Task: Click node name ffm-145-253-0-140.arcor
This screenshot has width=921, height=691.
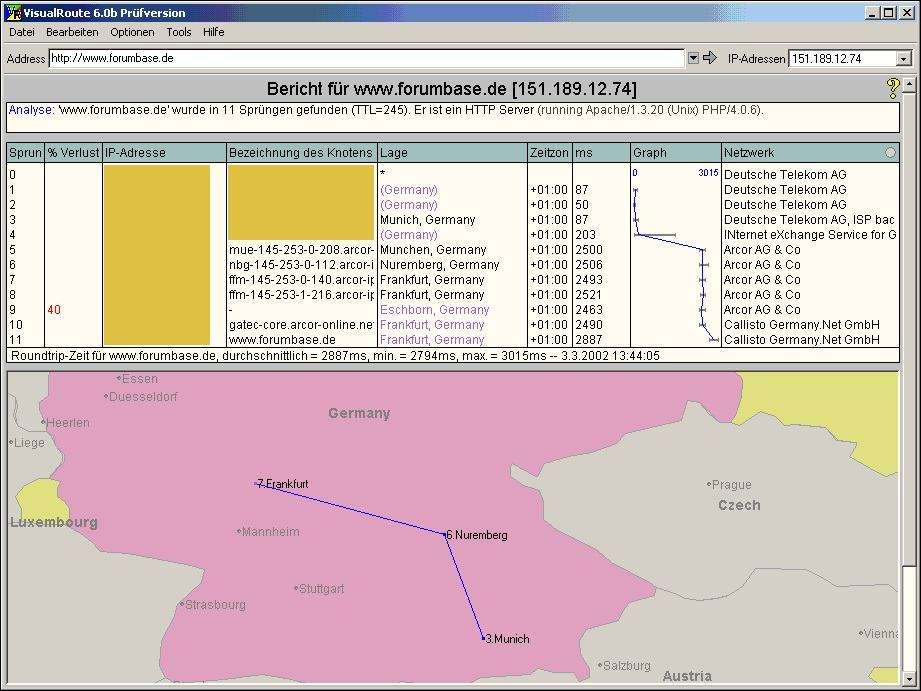Action: 301,280
